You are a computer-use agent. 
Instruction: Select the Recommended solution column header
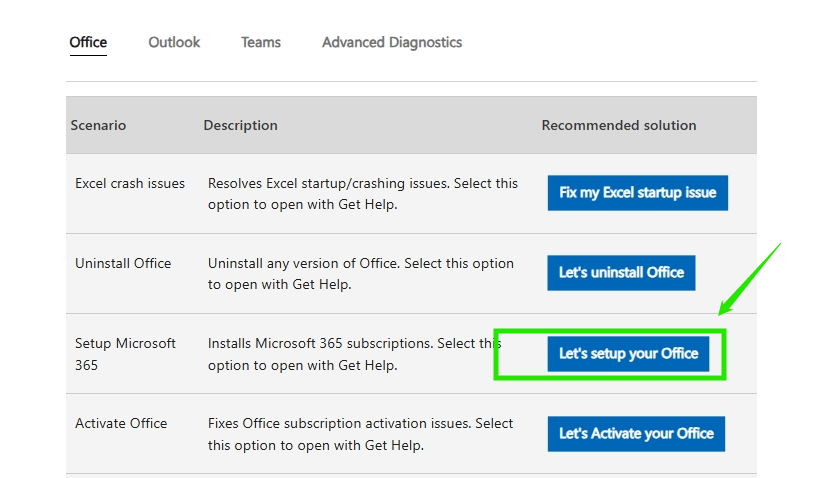(619, 125)
